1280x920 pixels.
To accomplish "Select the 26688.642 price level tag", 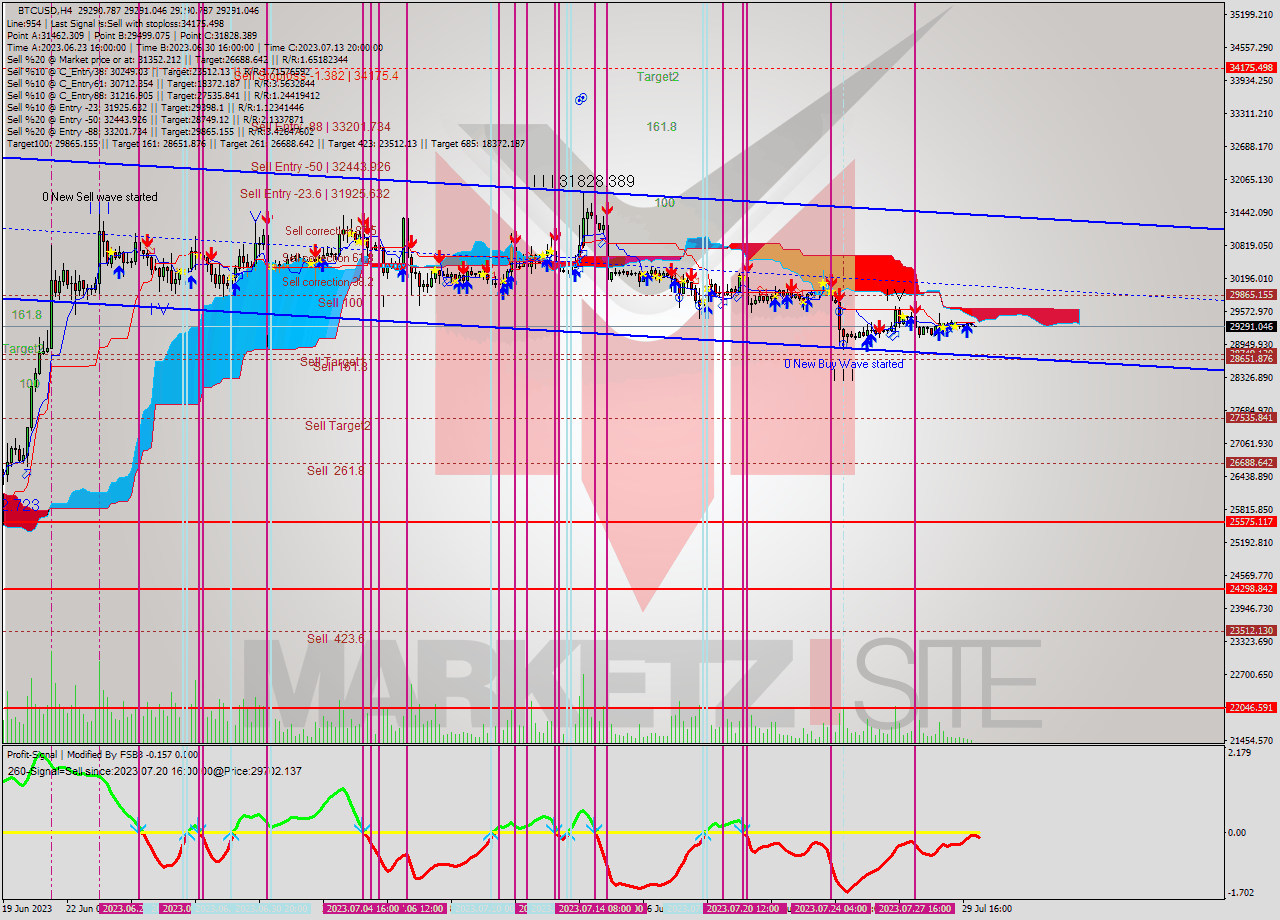I will pos(1251,463).
